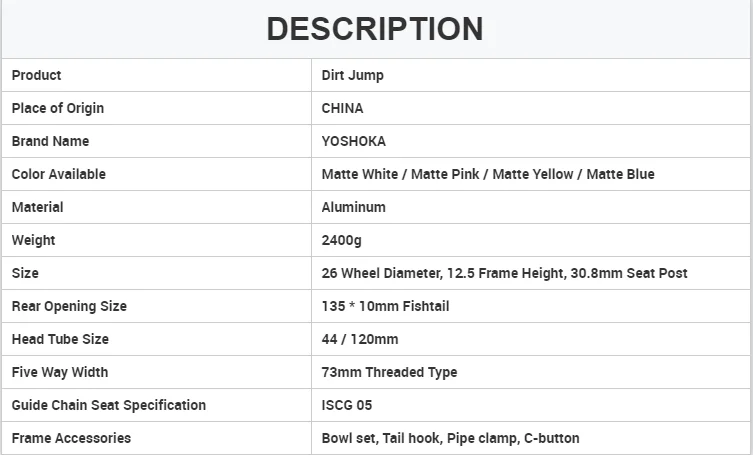
Task: Click the Head Tube Size label
Action: [x=60, y=339]
